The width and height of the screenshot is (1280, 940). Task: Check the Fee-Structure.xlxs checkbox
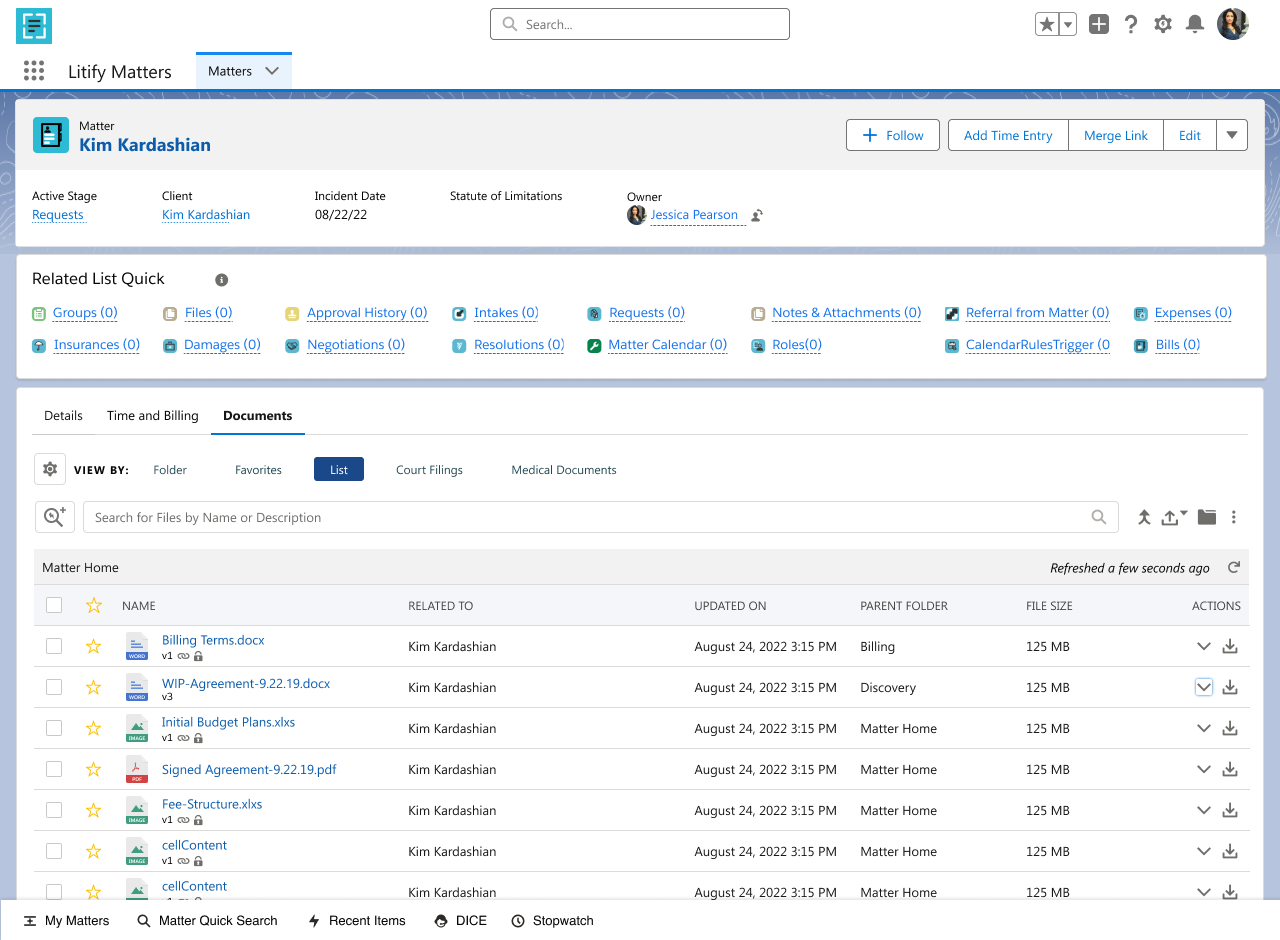tap(54, 810)
